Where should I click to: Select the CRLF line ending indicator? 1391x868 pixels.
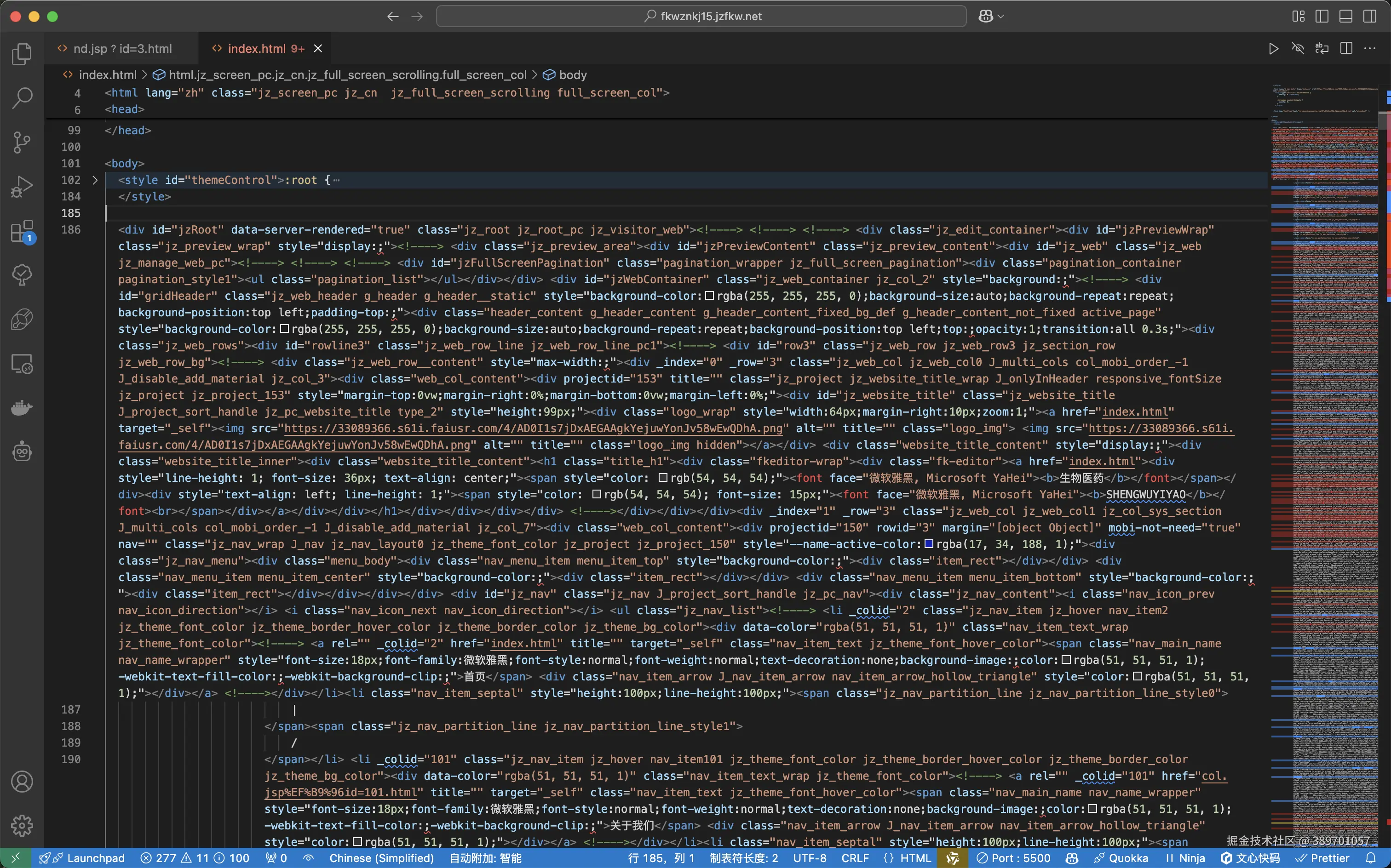click(854, 858)
